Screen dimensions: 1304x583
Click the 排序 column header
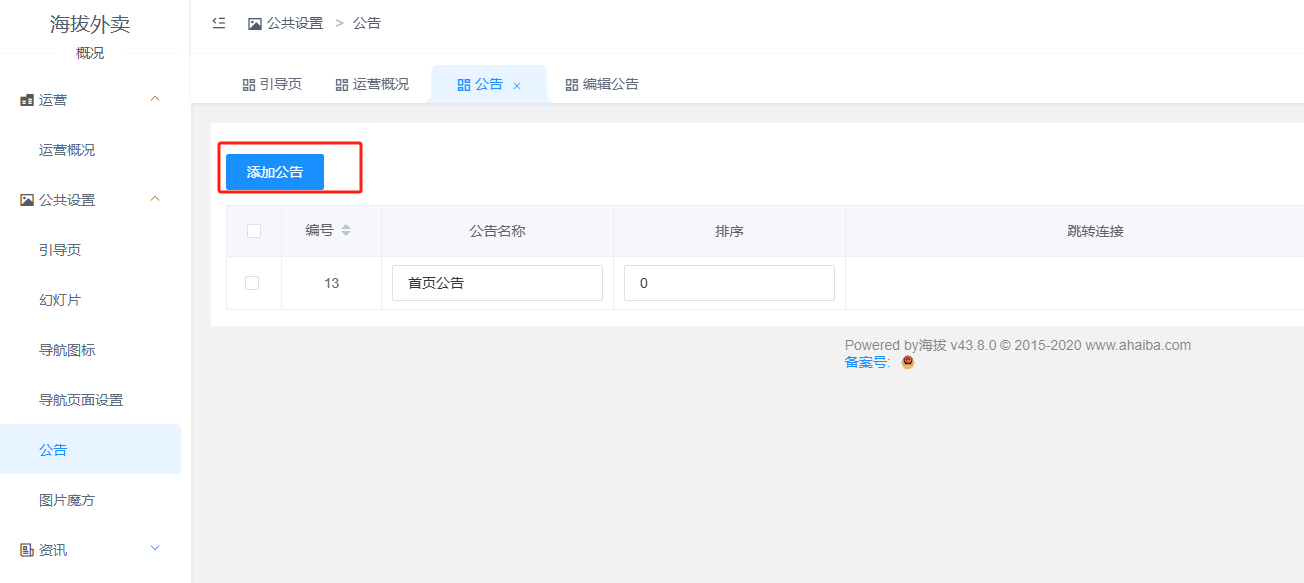pyautogui.click(x=729, y=231)
